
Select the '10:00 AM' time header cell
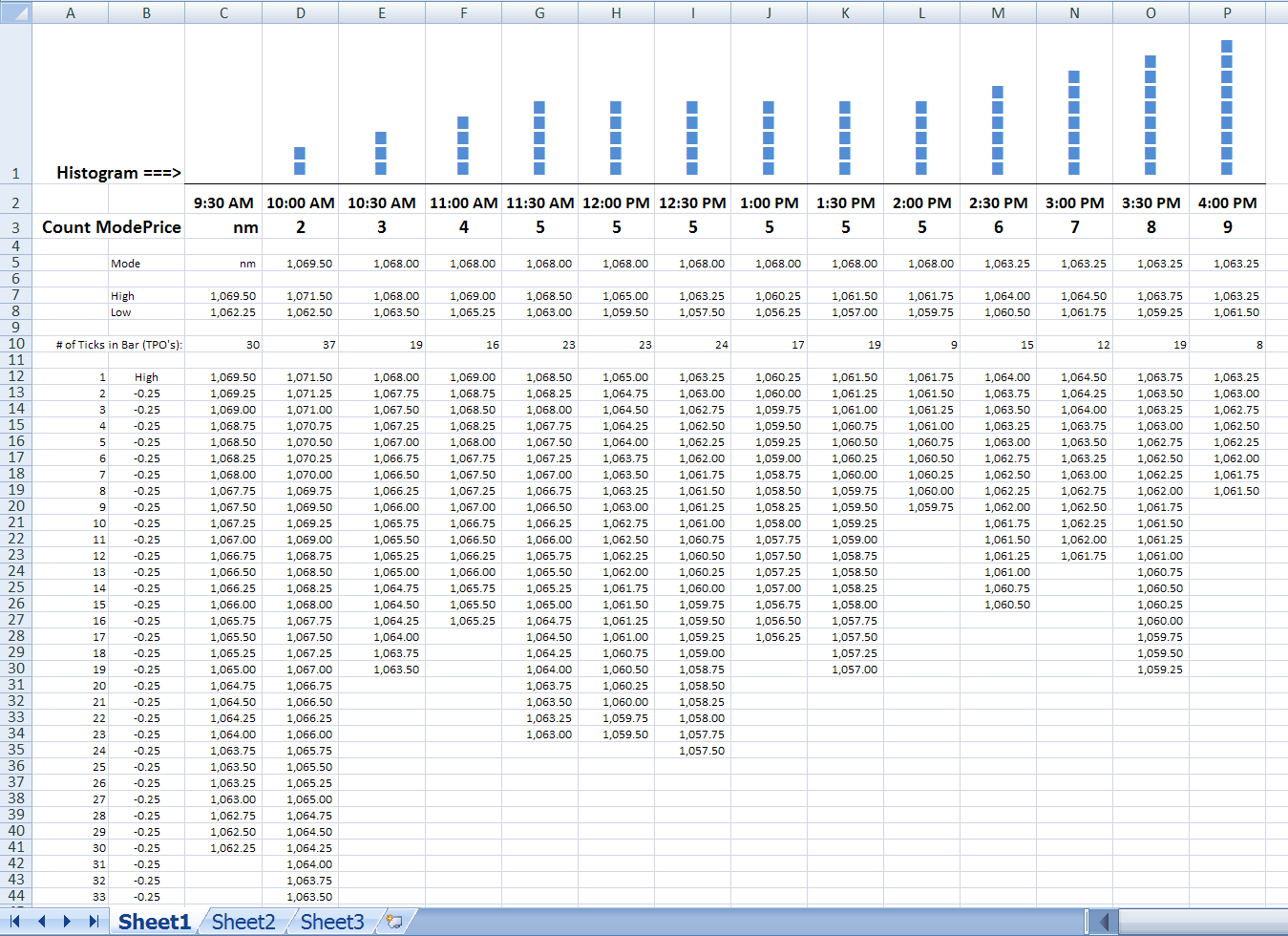(x=301, y=202)
